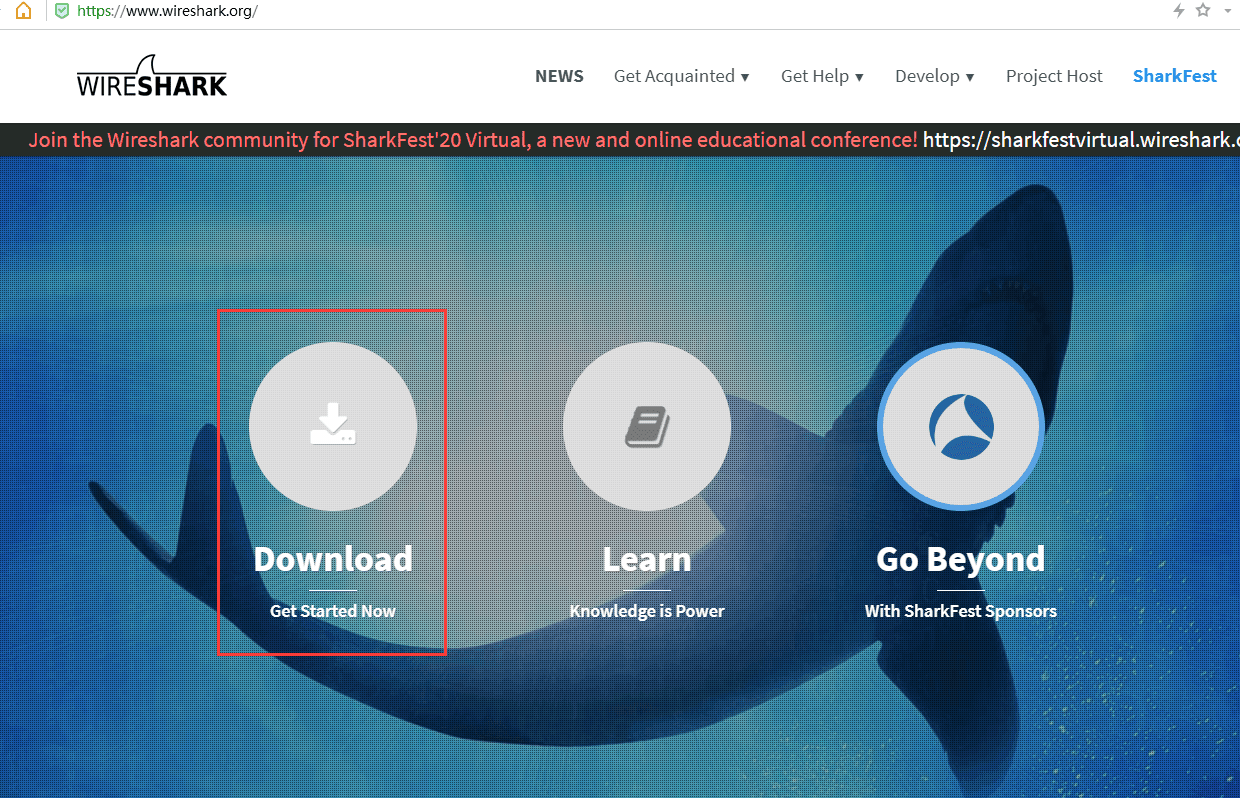Click the Download heading link

pos(333,558)
